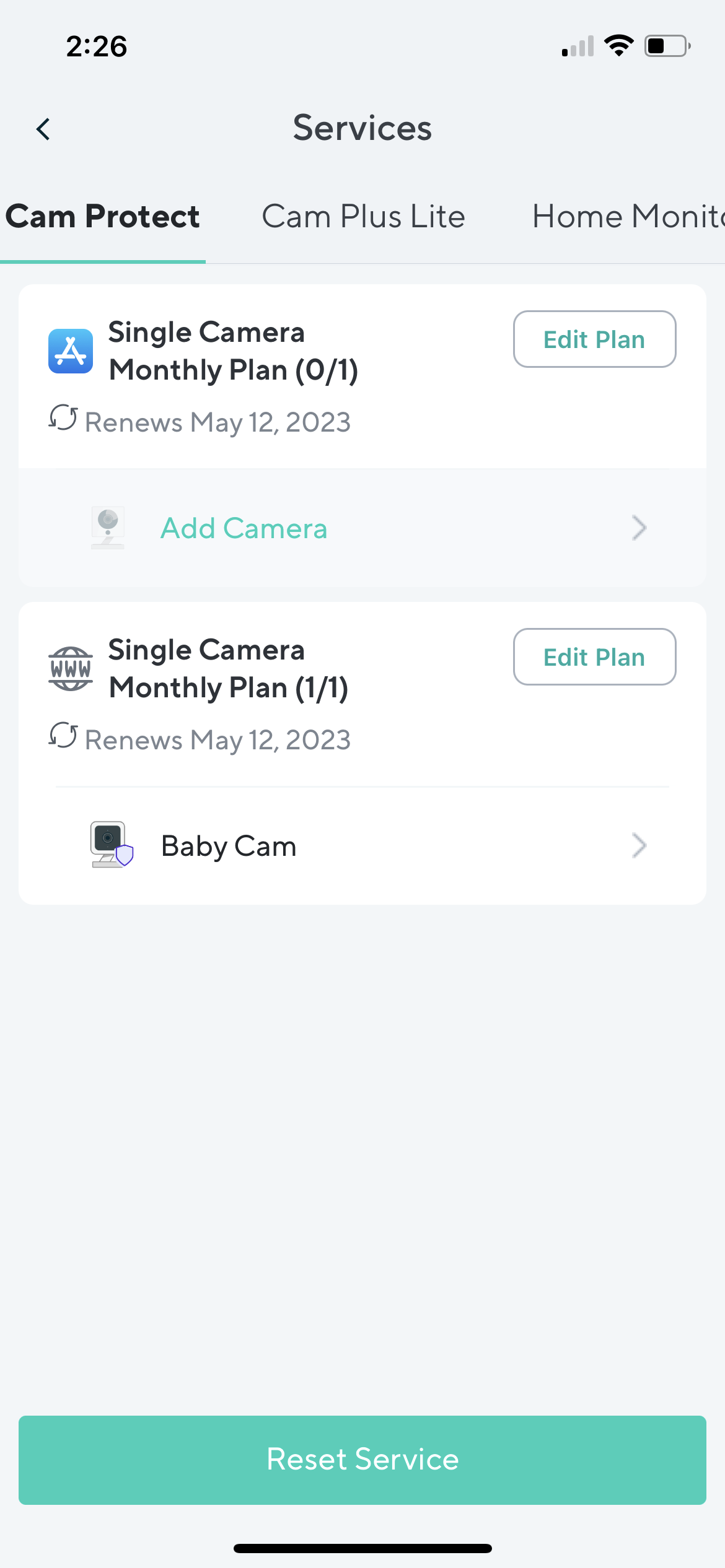
Task: Tap the first plan's renewal refresh icon
Action: pyautogui.click(x=63, y=419)
